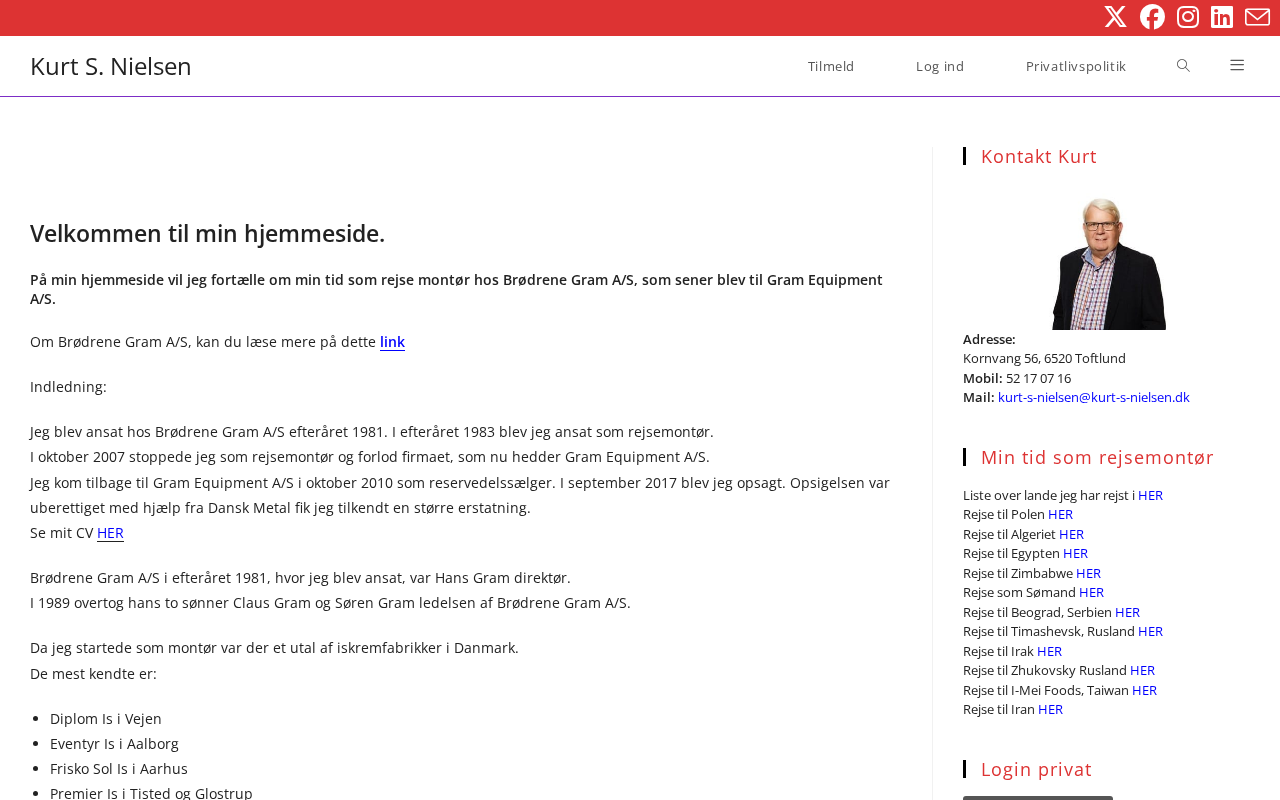Screen dimensions: 1280x800
Task: Click the mobile number 52 17 07 16
Action: click(x=1038, y=378)
